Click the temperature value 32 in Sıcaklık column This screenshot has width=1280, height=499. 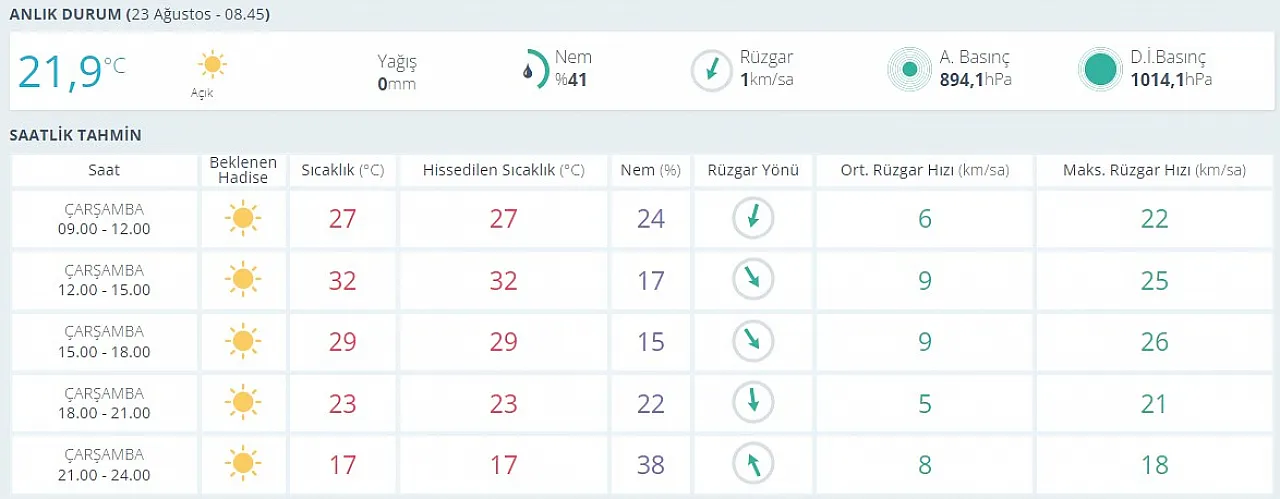[343, 280]
